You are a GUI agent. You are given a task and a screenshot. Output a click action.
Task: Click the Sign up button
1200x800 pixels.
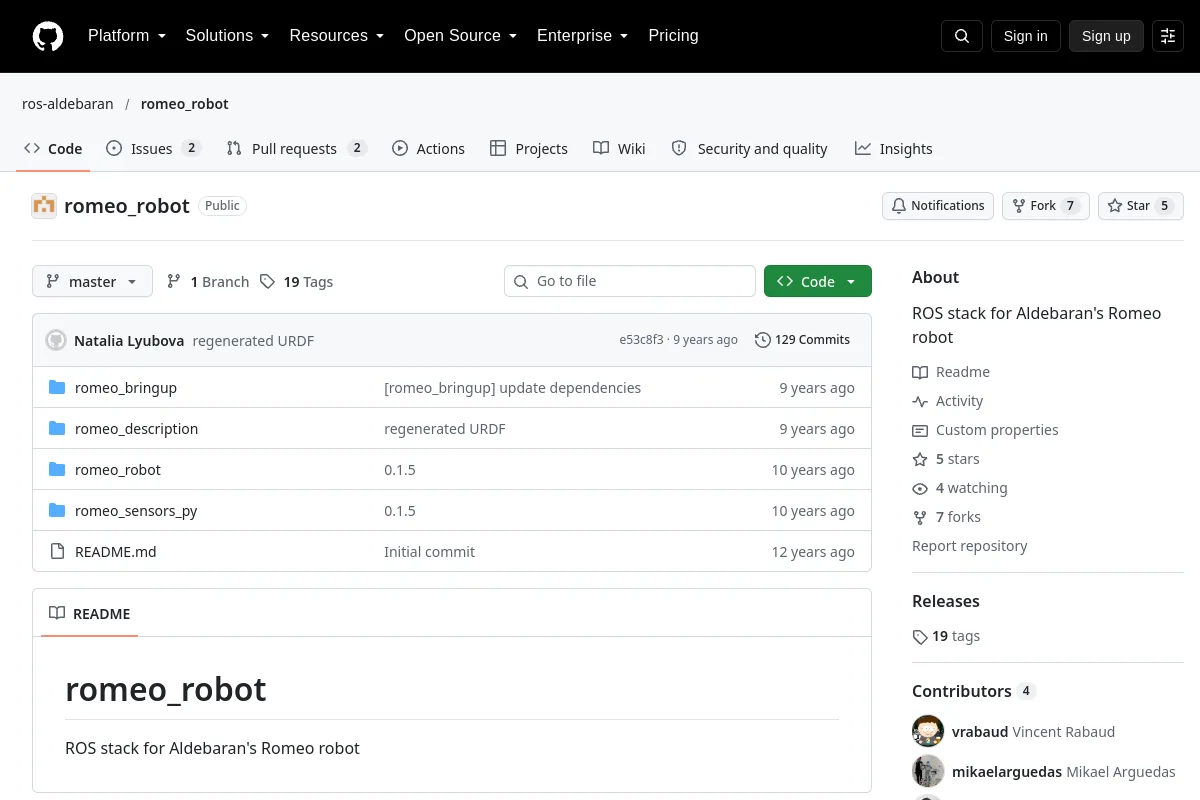point(1106,36)
